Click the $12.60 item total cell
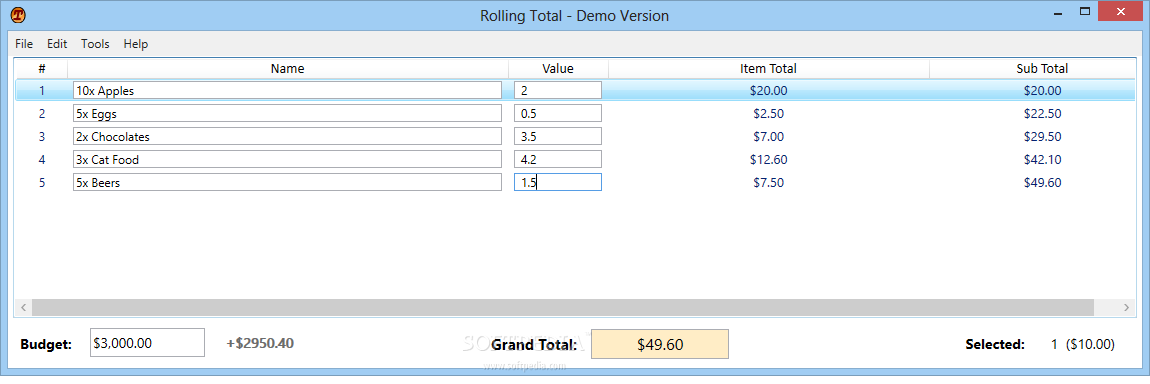Screen dimensions: 1150x384 [769, 160]
